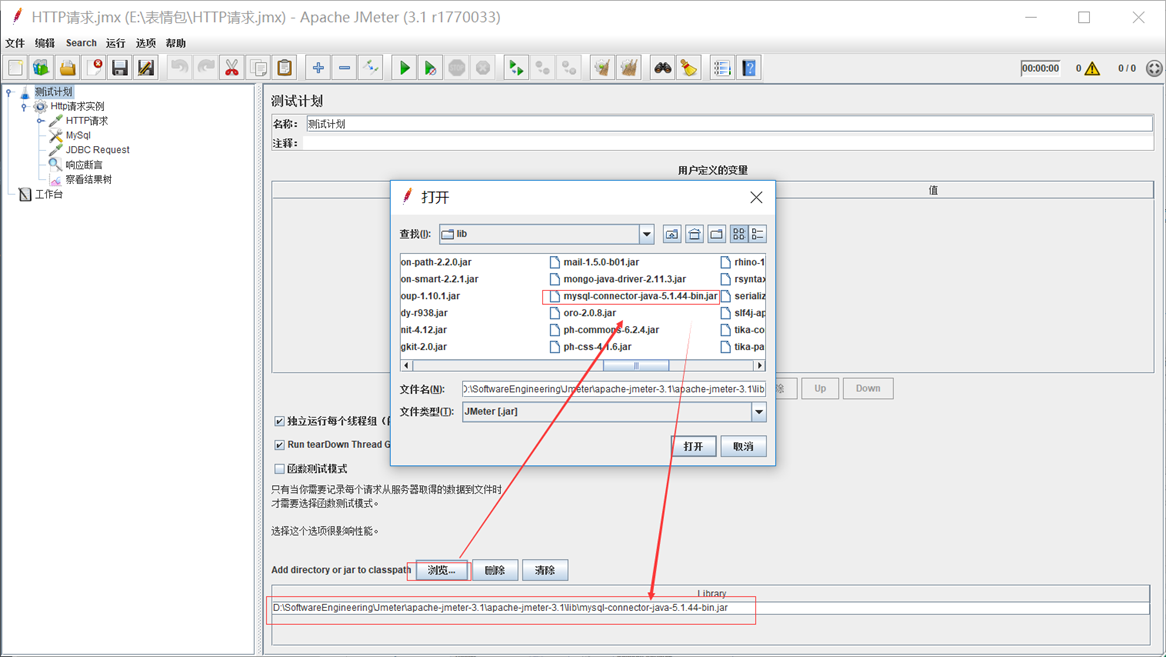Click 取消 button in the dialog
Viewport: 1166px width, 657px height.
click(743, 446)
